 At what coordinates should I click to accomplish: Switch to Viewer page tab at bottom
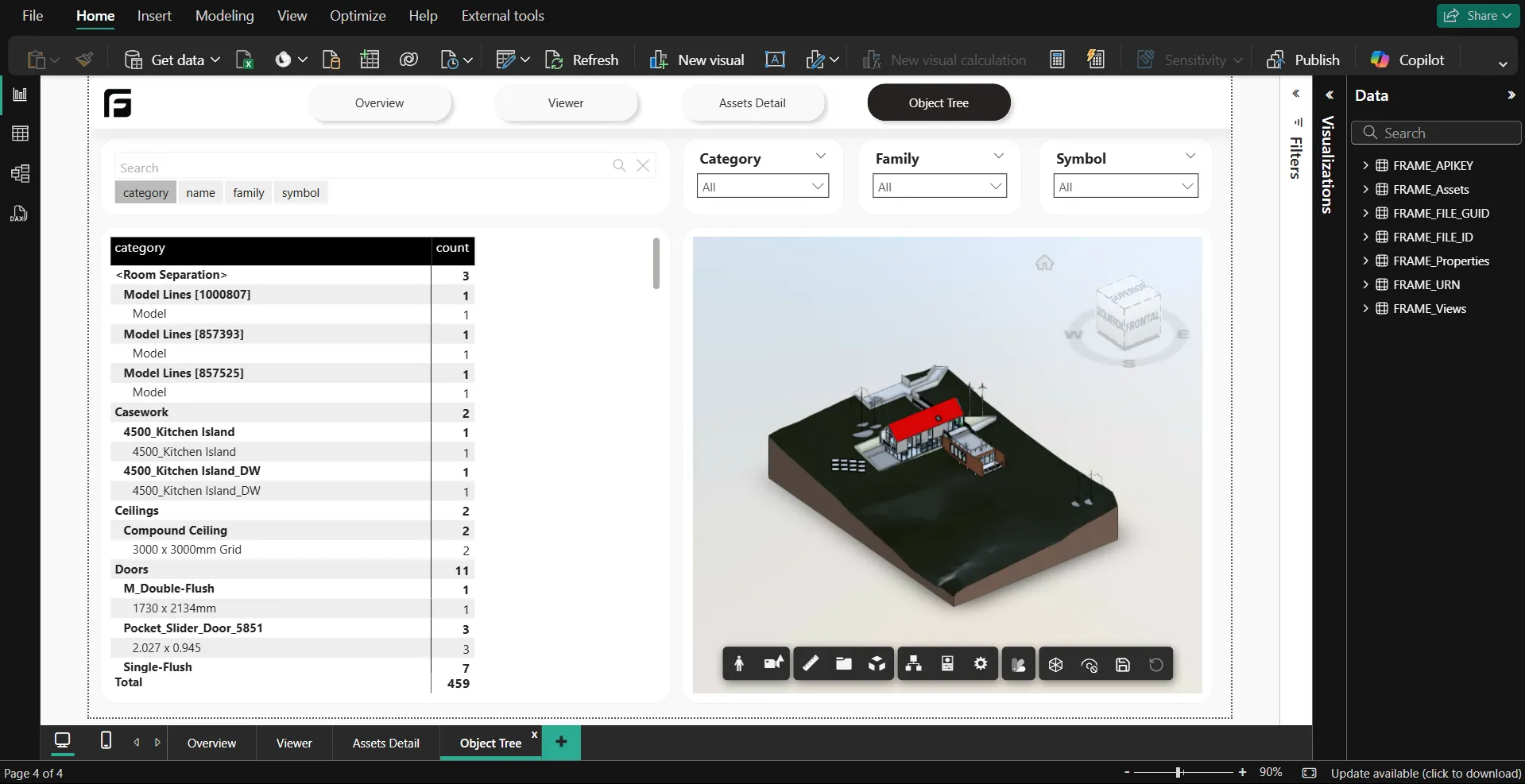(294, 743)
